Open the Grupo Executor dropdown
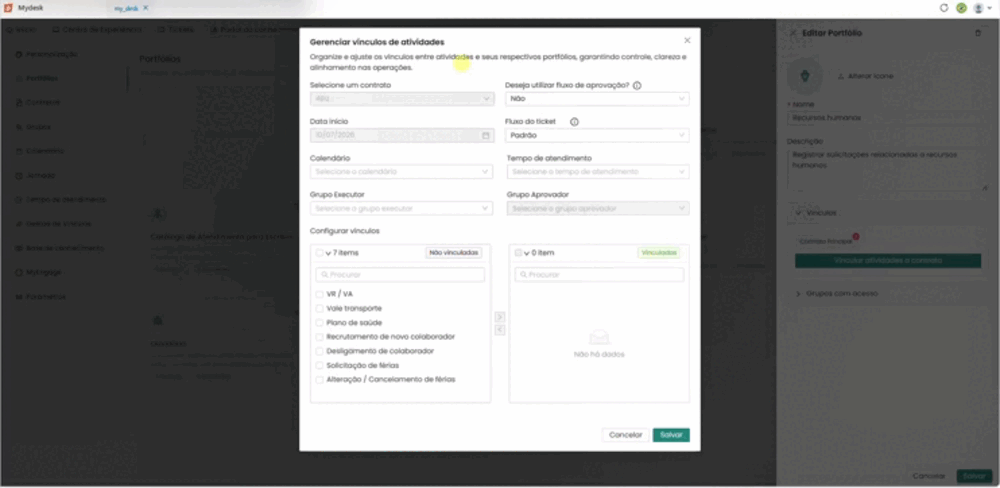The image size is (1000, 488). coord(401,209)
